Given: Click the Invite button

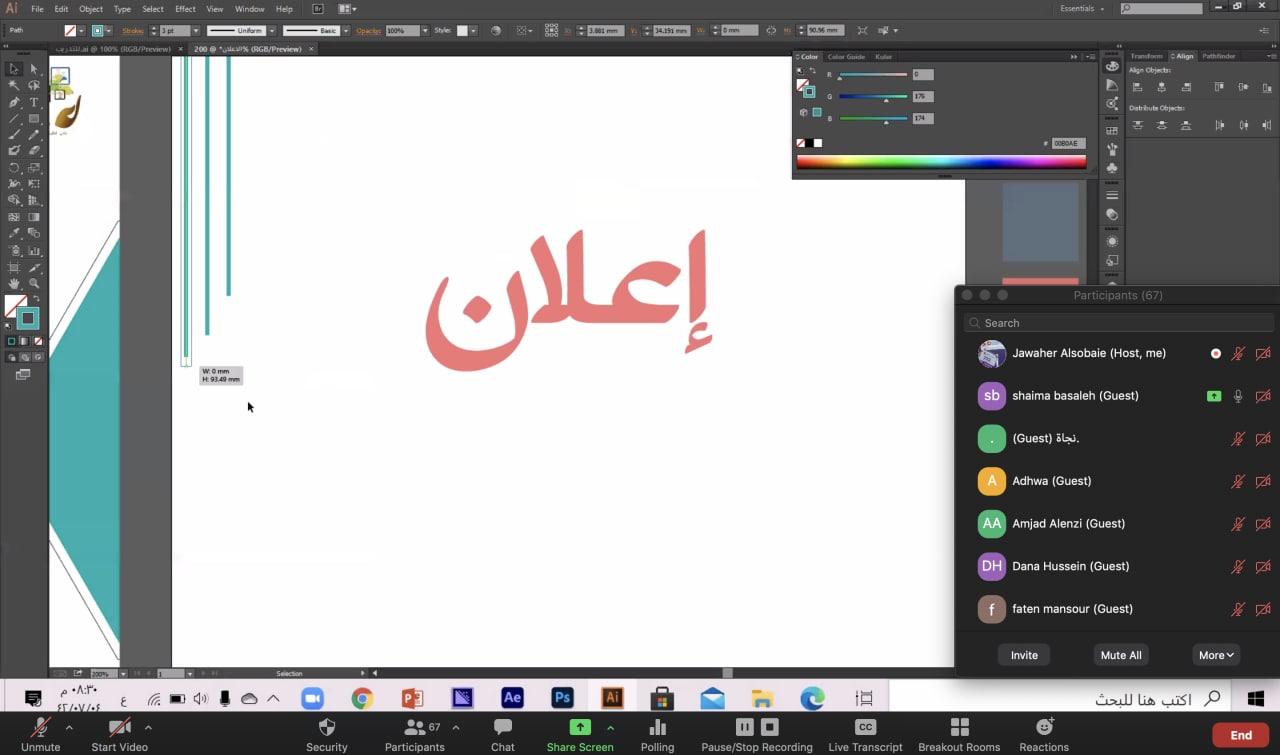Looking at the screenshot, I should click(x=1024, y=655).
